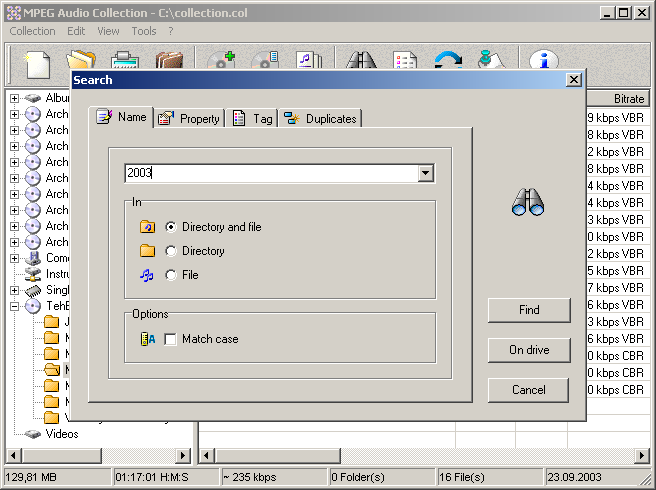This screenshot has width=656, height=490.
Task: Open the Tools menu
Action: pyautogui.click(x=144, y=31)
